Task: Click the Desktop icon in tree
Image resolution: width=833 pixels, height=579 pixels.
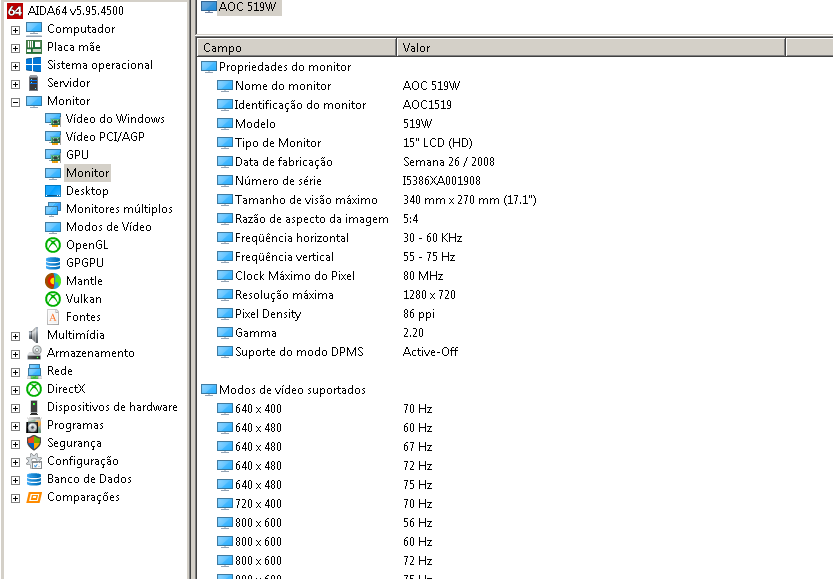Action: point(53,191)
